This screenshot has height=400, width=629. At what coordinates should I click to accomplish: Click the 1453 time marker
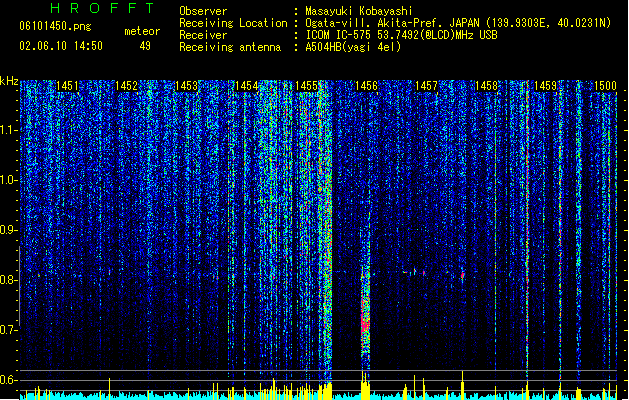[187, 86]
